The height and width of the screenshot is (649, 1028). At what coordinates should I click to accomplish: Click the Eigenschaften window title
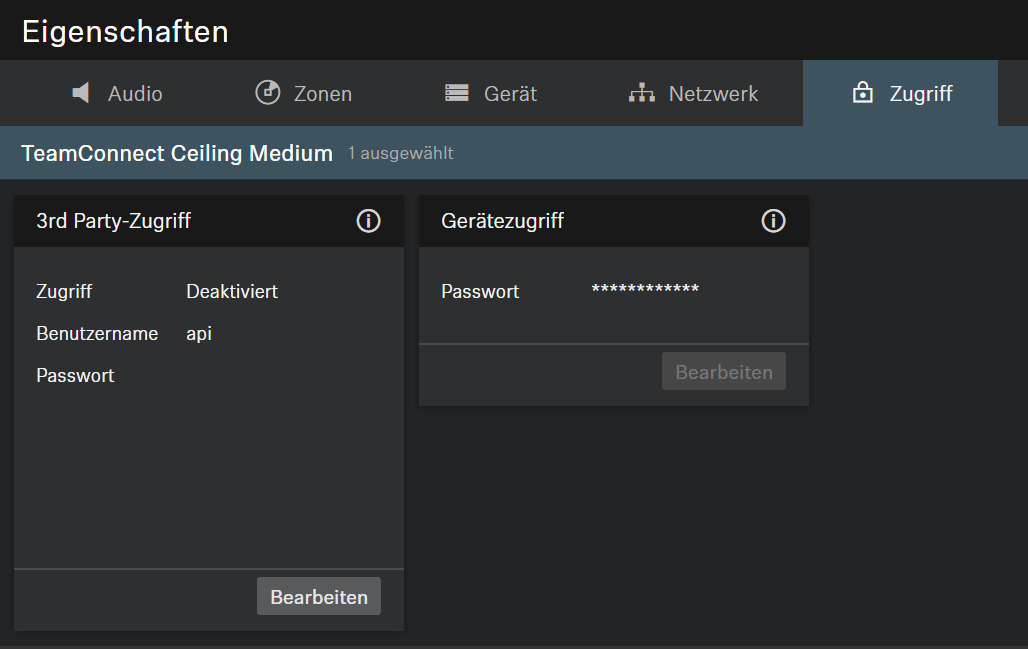click(125, 31)
